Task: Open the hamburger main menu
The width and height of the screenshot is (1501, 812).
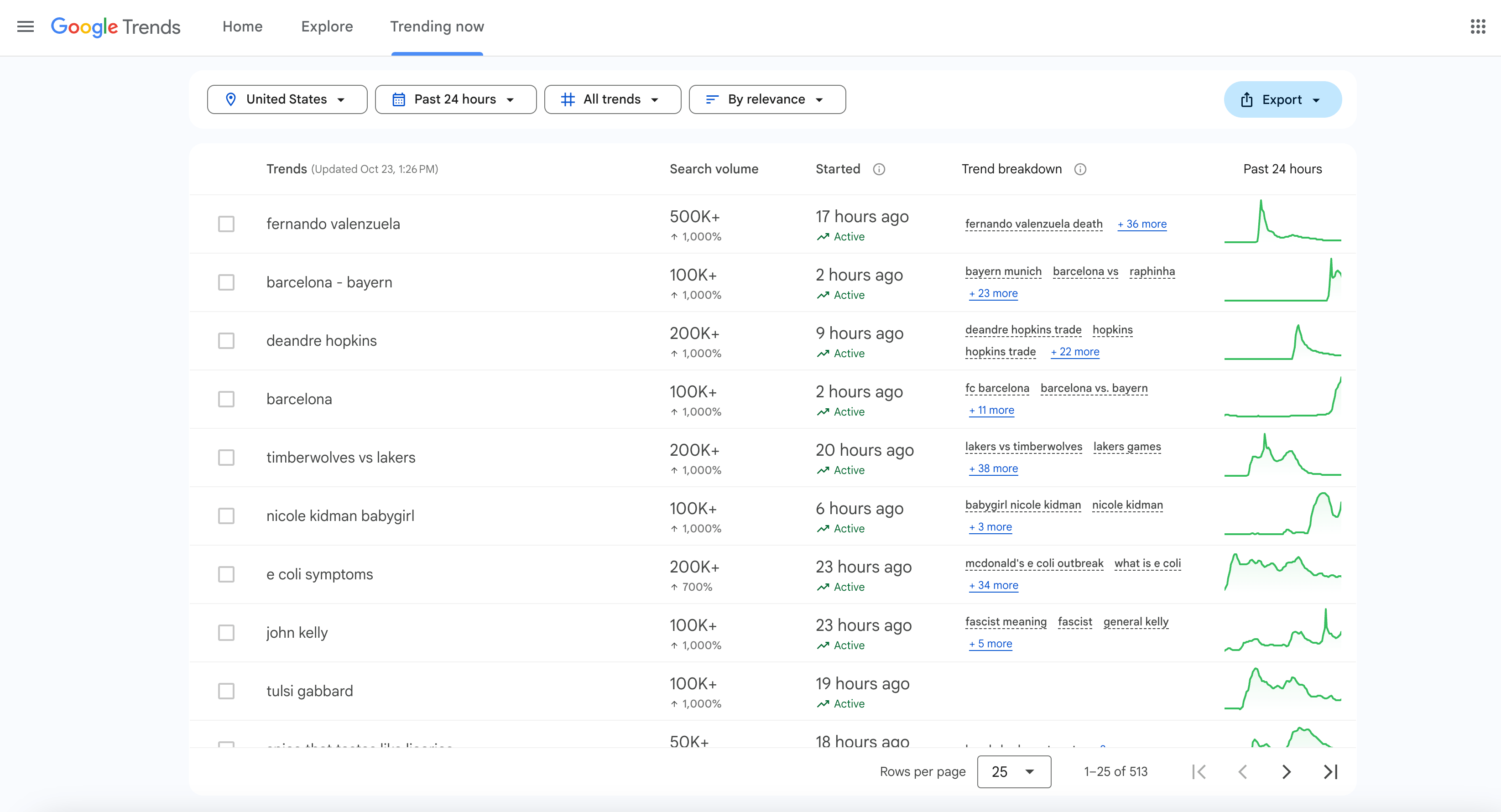Action: (x=25, y=26)
